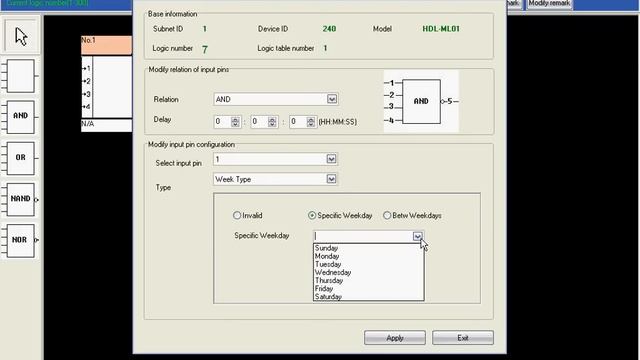Screen dimensions: 640x360
Task: Click input pin 1 of block No.1
Action: click(x=87, y=69)
